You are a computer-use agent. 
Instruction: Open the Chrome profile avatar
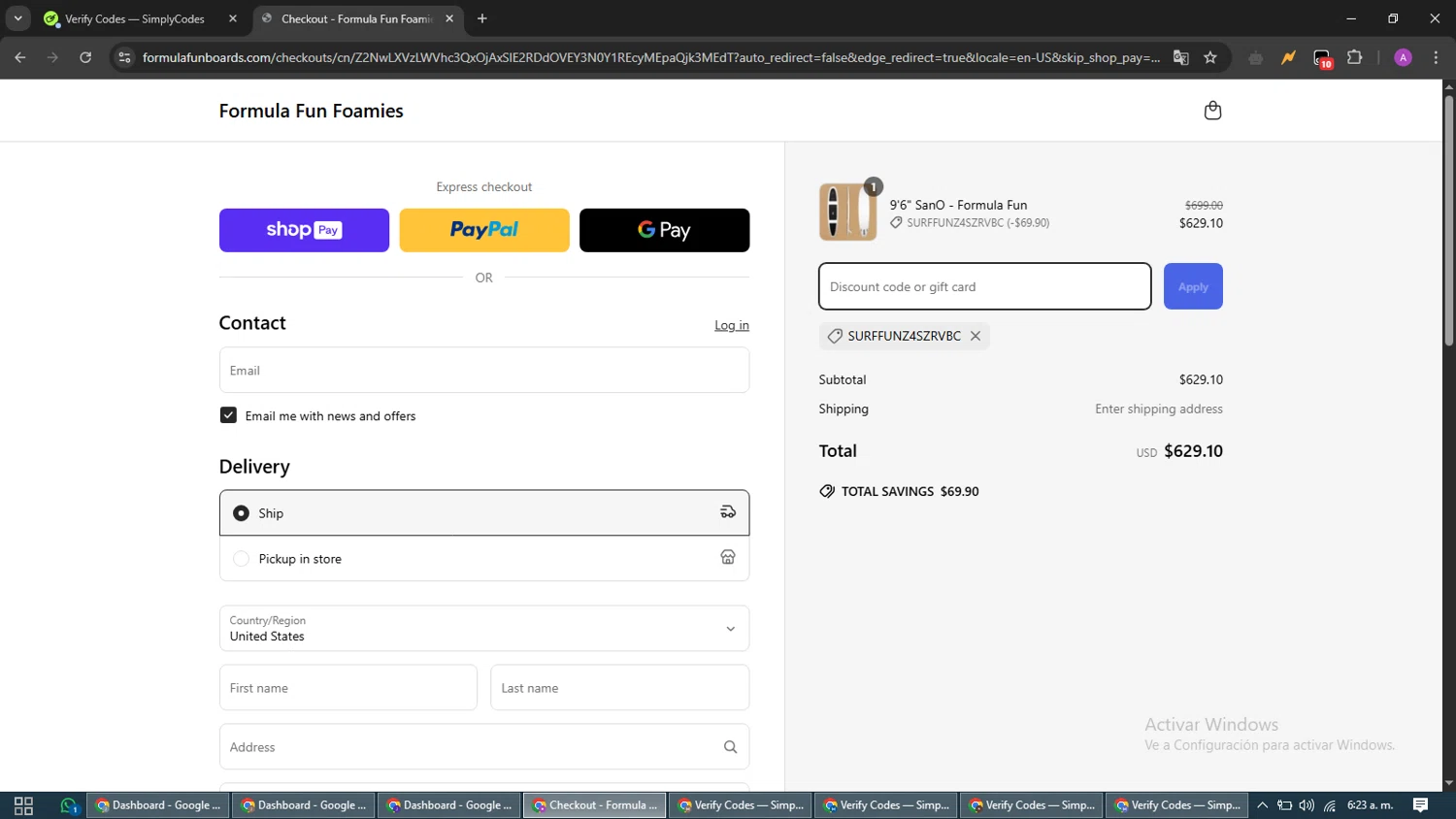(1403, 57)
